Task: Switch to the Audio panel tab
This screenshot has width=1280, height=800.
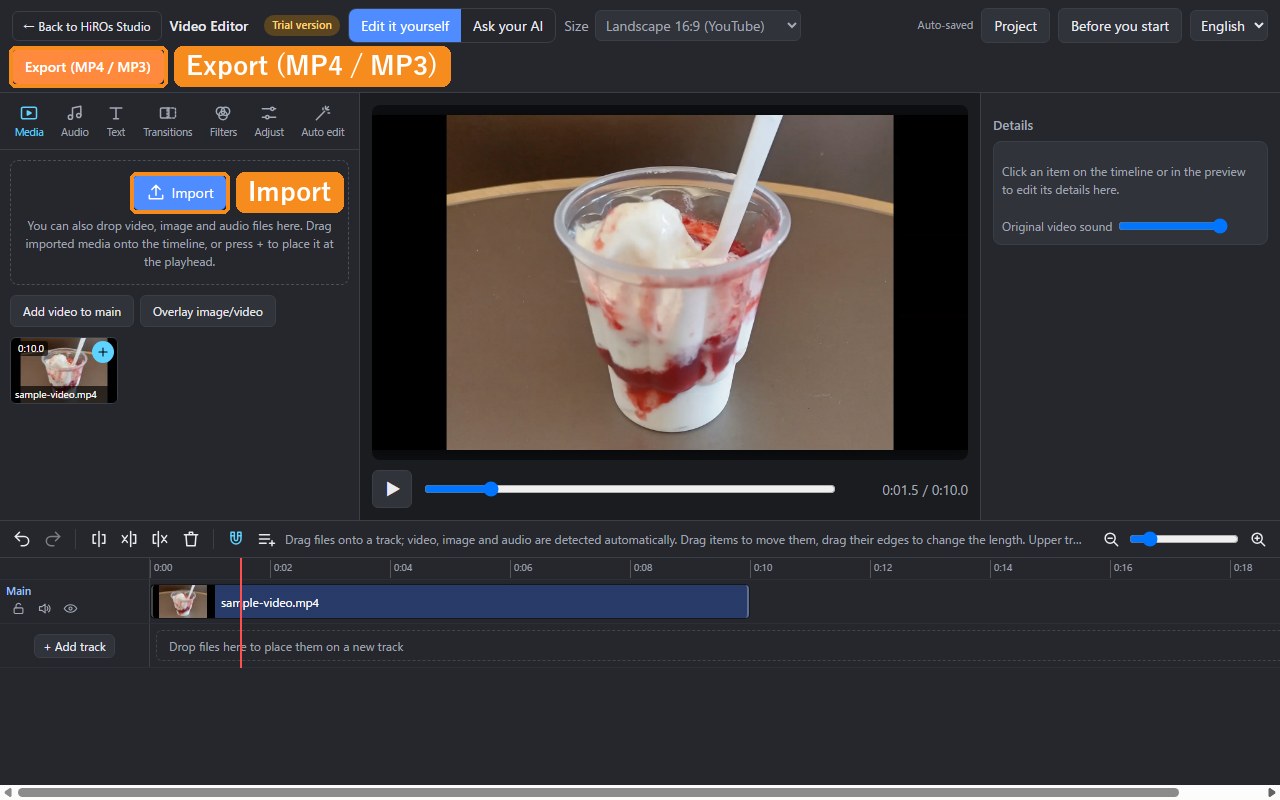Action: coord(75,121)
